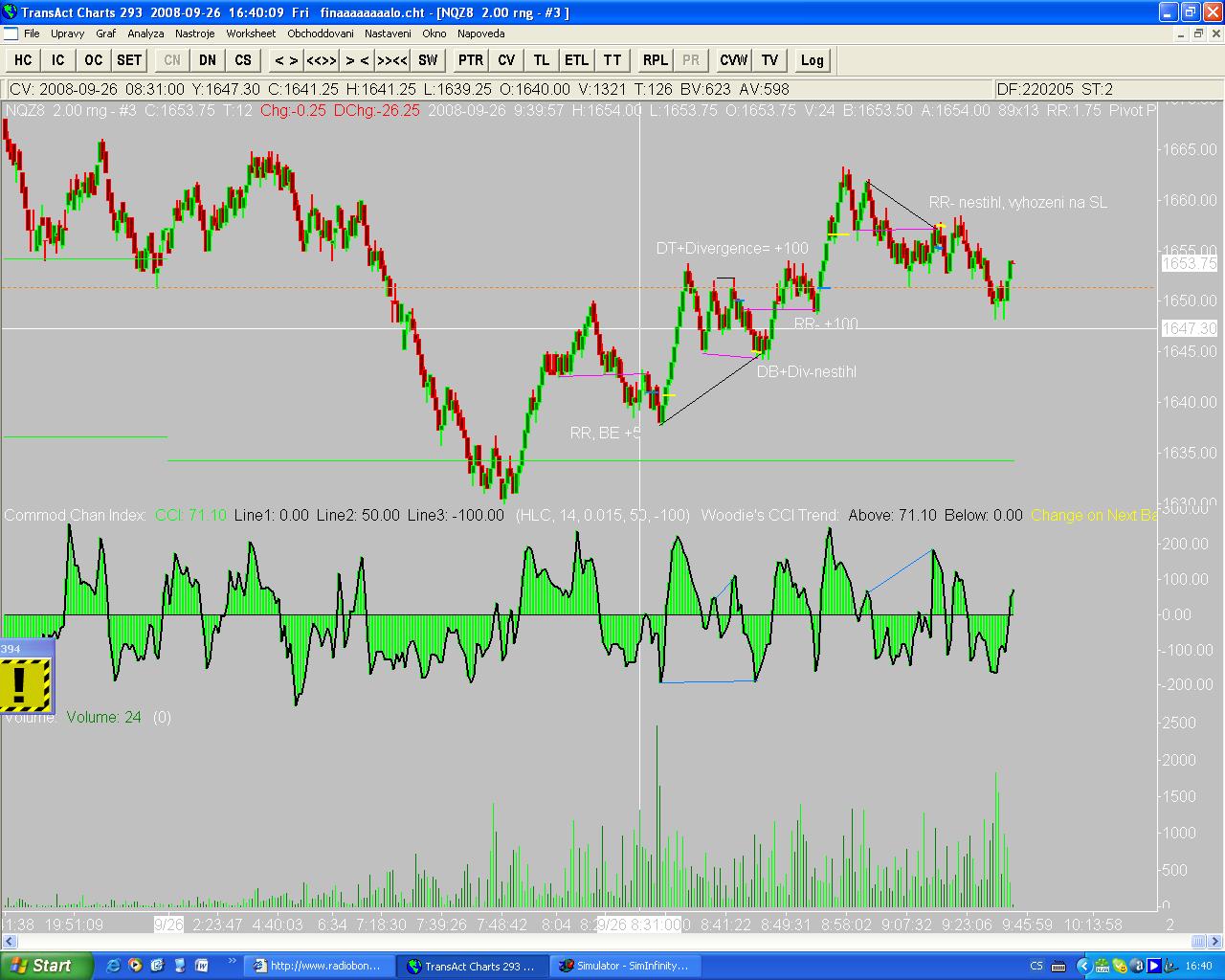Open the File menu
The height and width of the screenshot is (980, 1225).
pos(32,33)
